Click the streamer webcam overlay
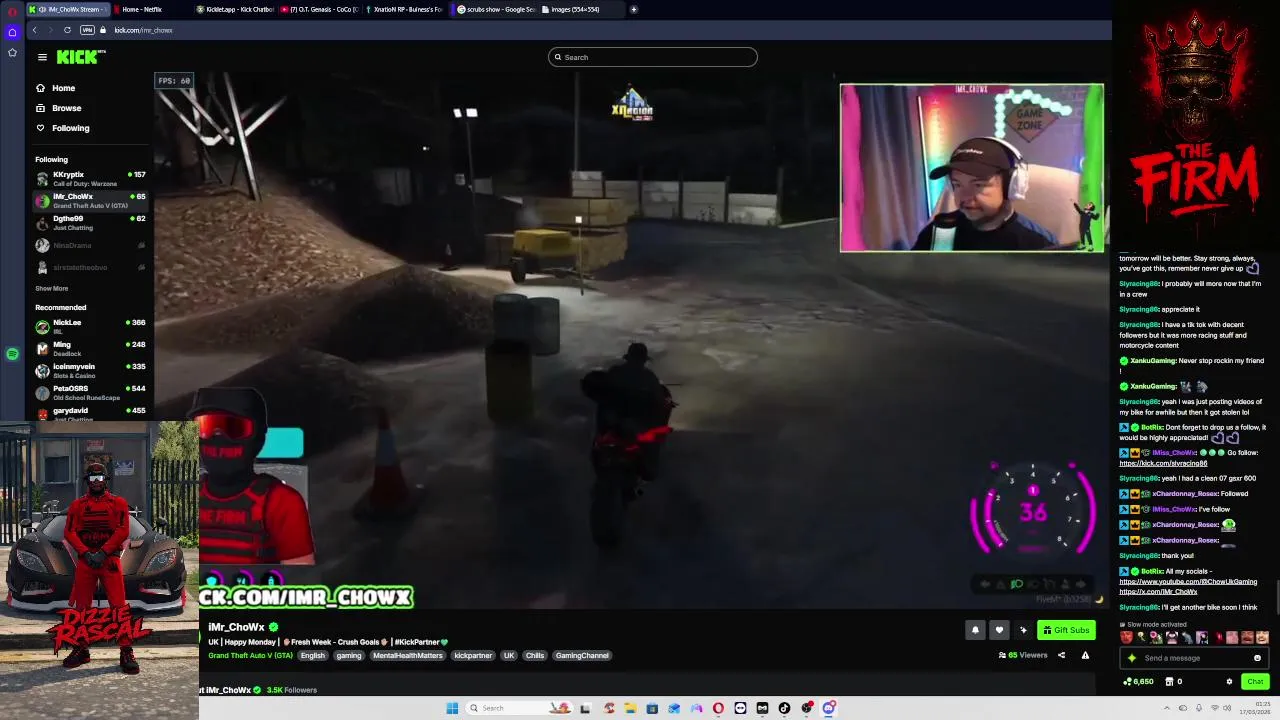Screen dimensions: 1280x720 (x=972, y=167)
